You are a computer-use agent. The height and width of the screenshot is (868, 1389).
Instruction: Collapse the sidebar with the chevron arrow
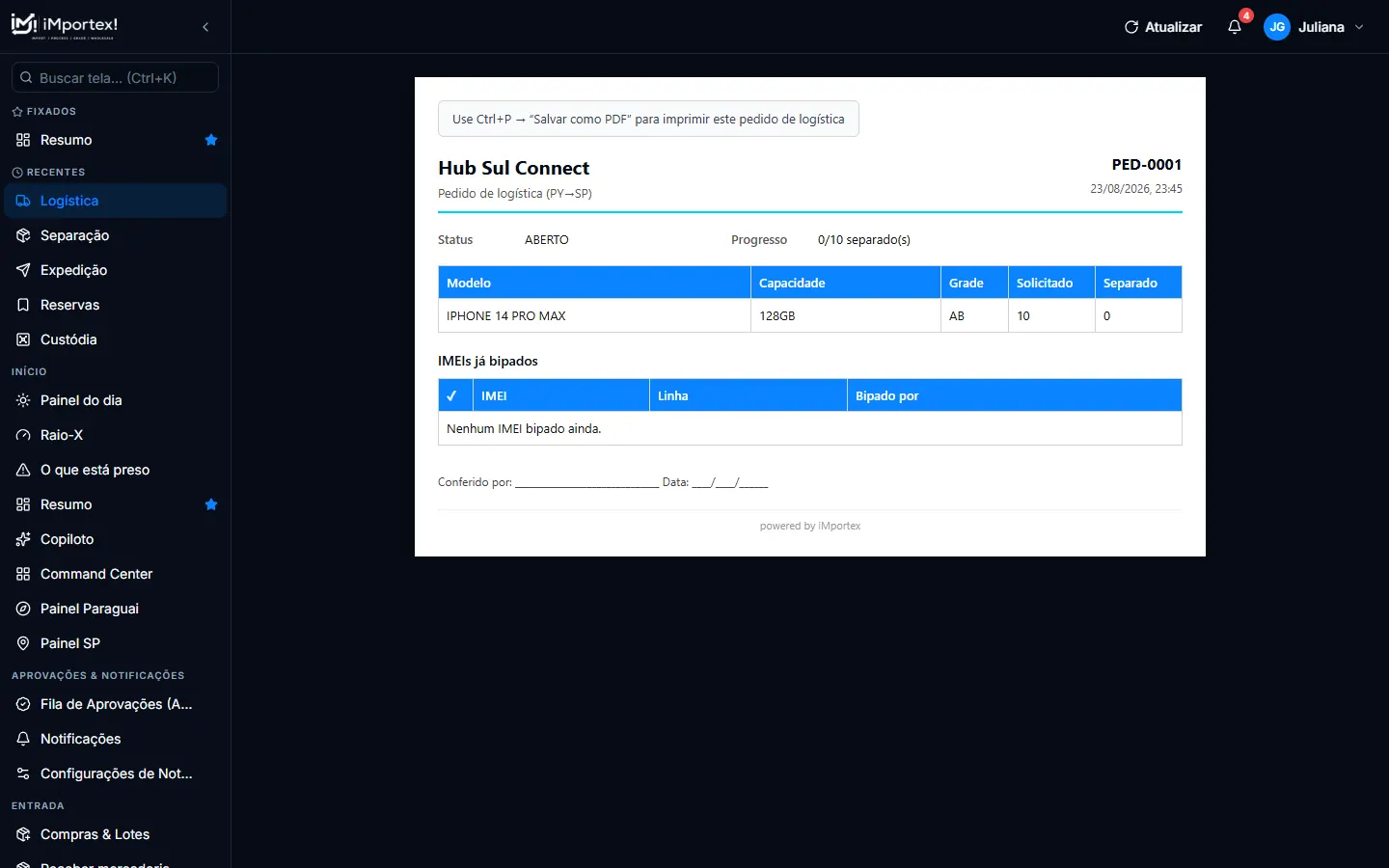[x=205, y=27]
